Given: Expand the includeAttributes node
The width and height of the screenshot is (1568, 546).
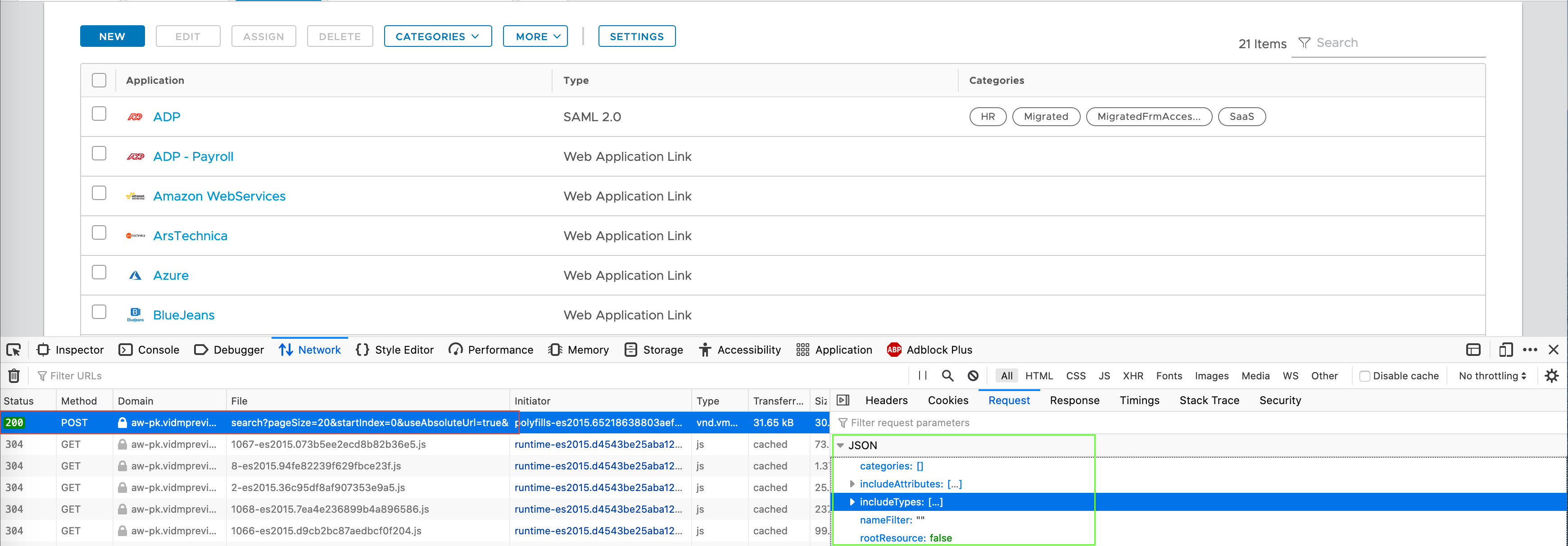Looking at the screenshot, I should (852, 484).
